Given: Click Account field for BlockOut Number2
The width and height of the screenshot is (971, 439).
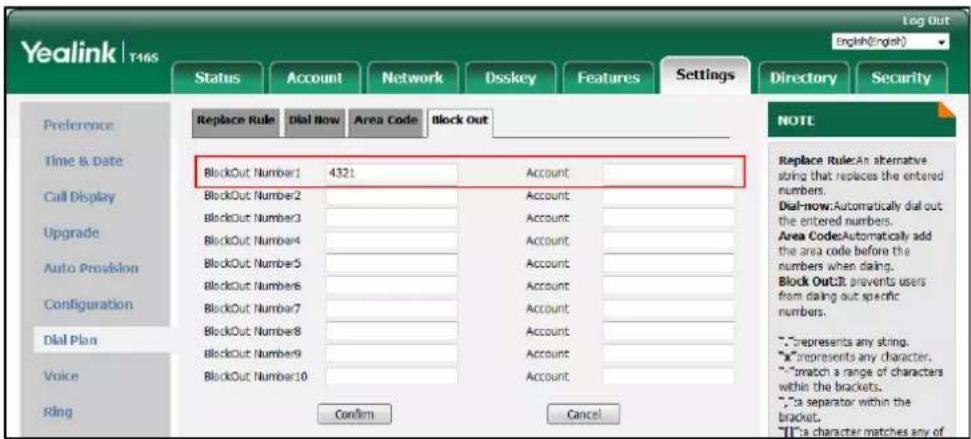Looking at the screenshot, I should click(x=668, y=196).
